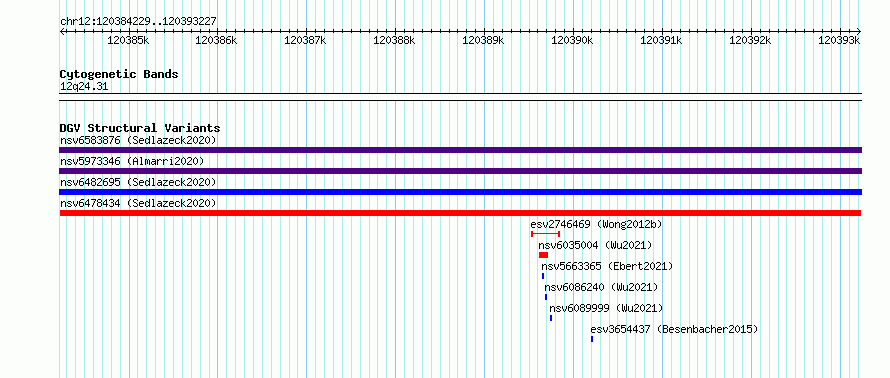890x378 pixels.
Task: Click the 120387k ruler mark
Action: [x=305, y=40]
